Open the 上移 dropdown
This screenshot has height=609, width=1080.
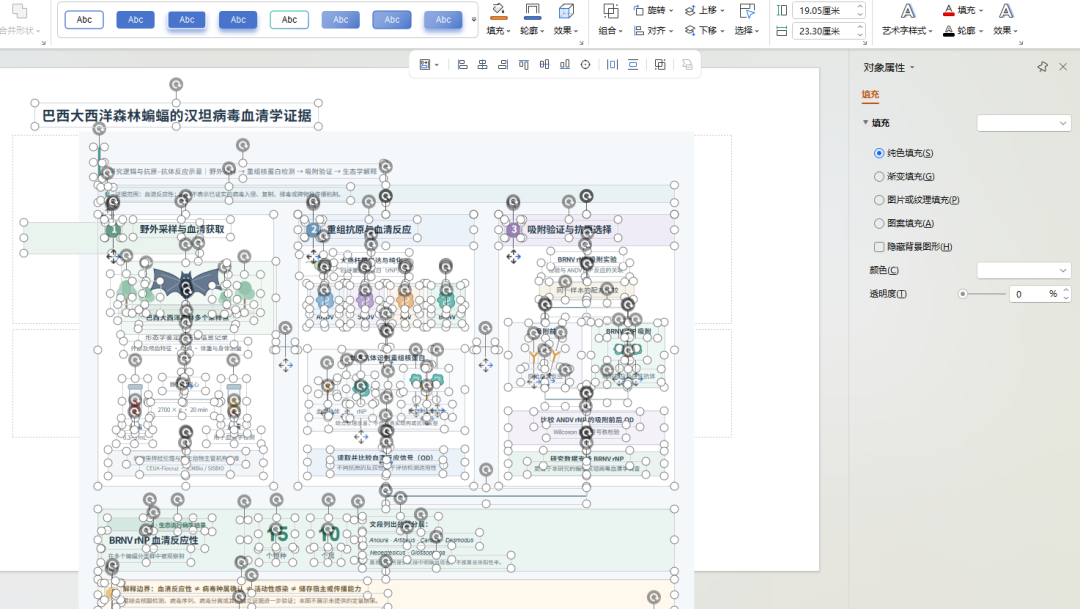(705, 10)
